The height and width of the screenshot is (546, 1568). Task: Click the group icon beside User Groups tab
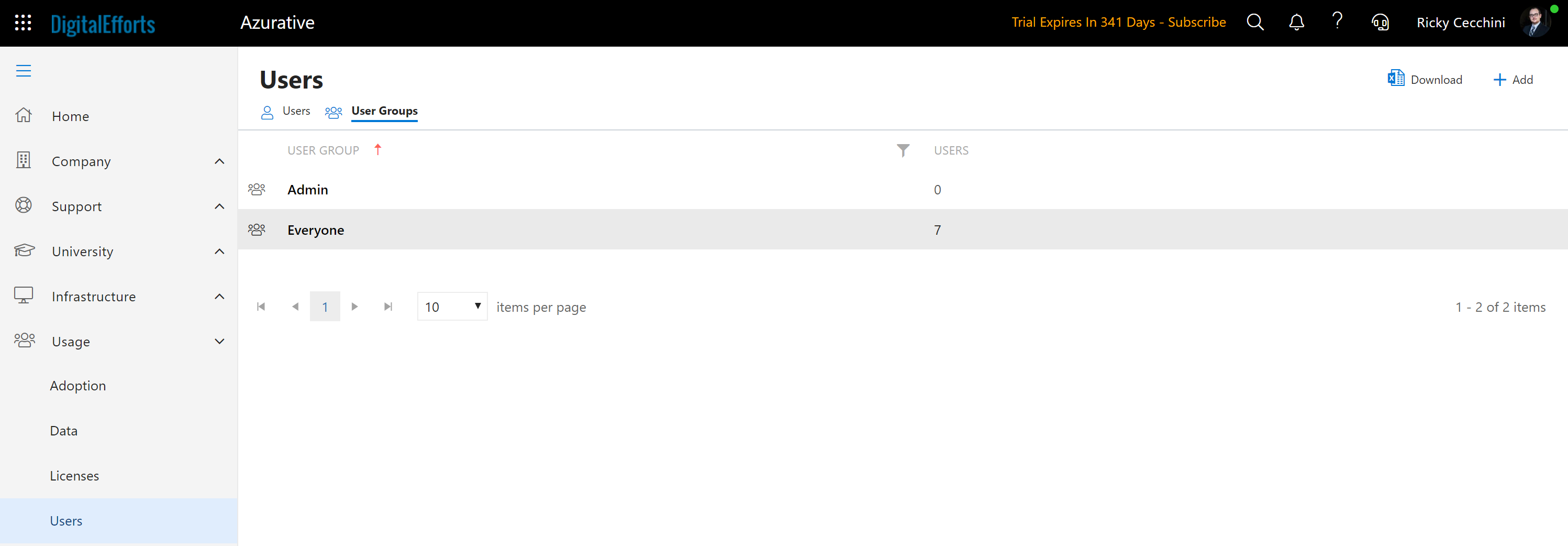click(333, 112)
